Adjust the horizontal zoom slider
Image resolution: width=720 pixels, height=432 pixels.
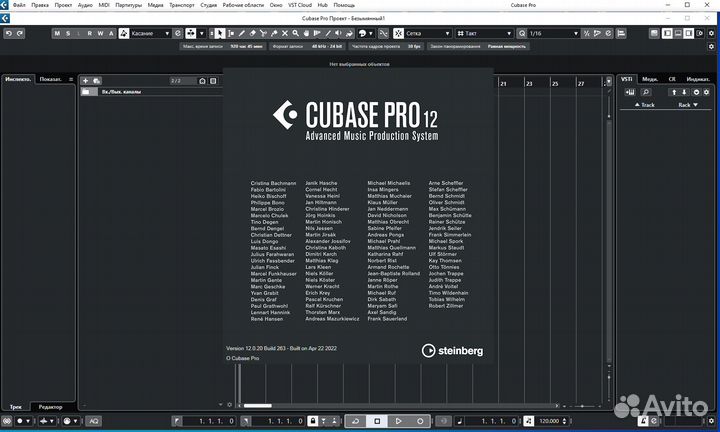pos(582,406)
